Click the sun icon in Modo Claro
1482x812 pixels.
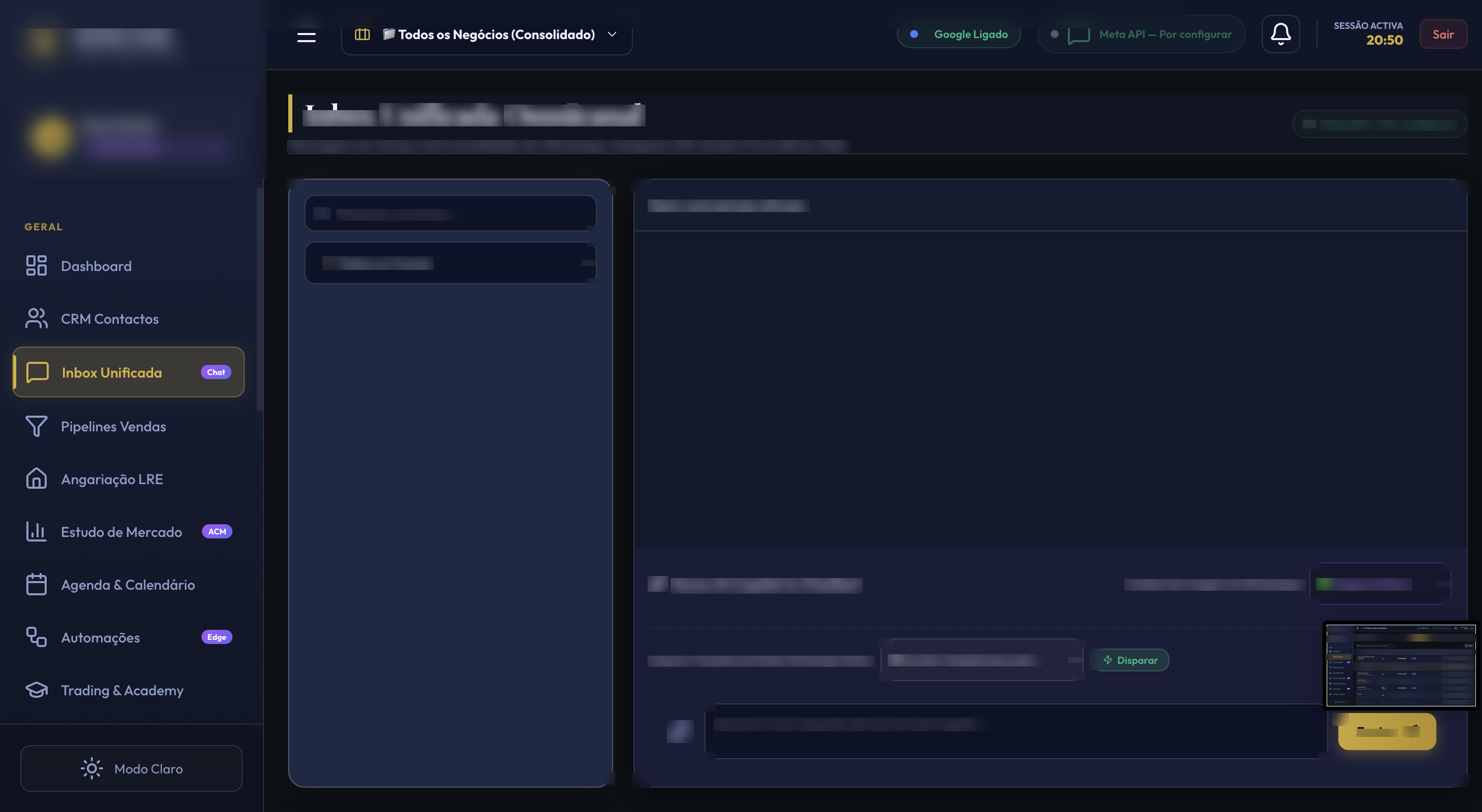(91, 768)
